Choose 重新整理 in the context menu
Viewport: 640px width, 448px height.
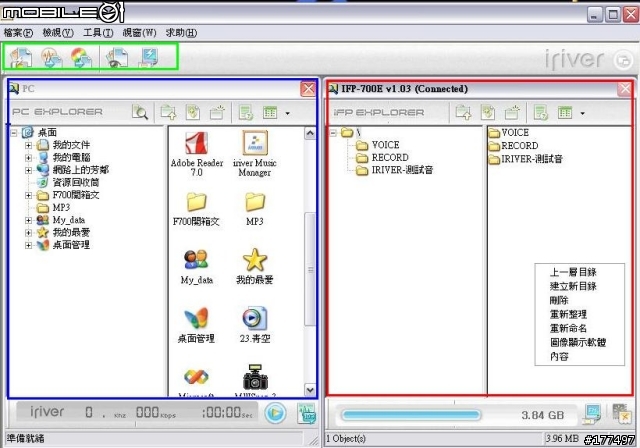pos(568,314)
